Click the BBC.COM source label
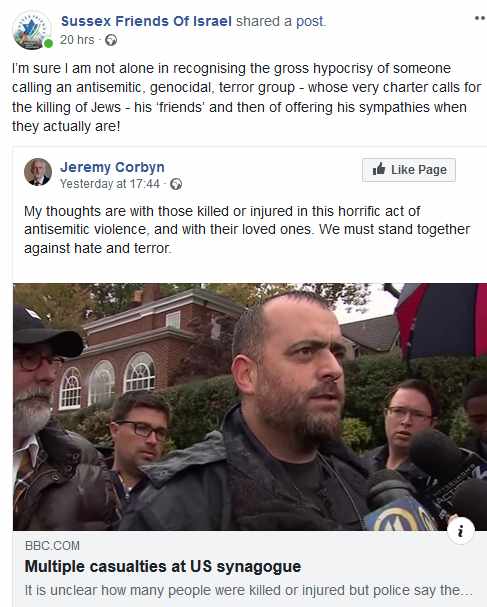Image resolution: width=487 pixels, height=607 pixels. (x=52, y=546)
